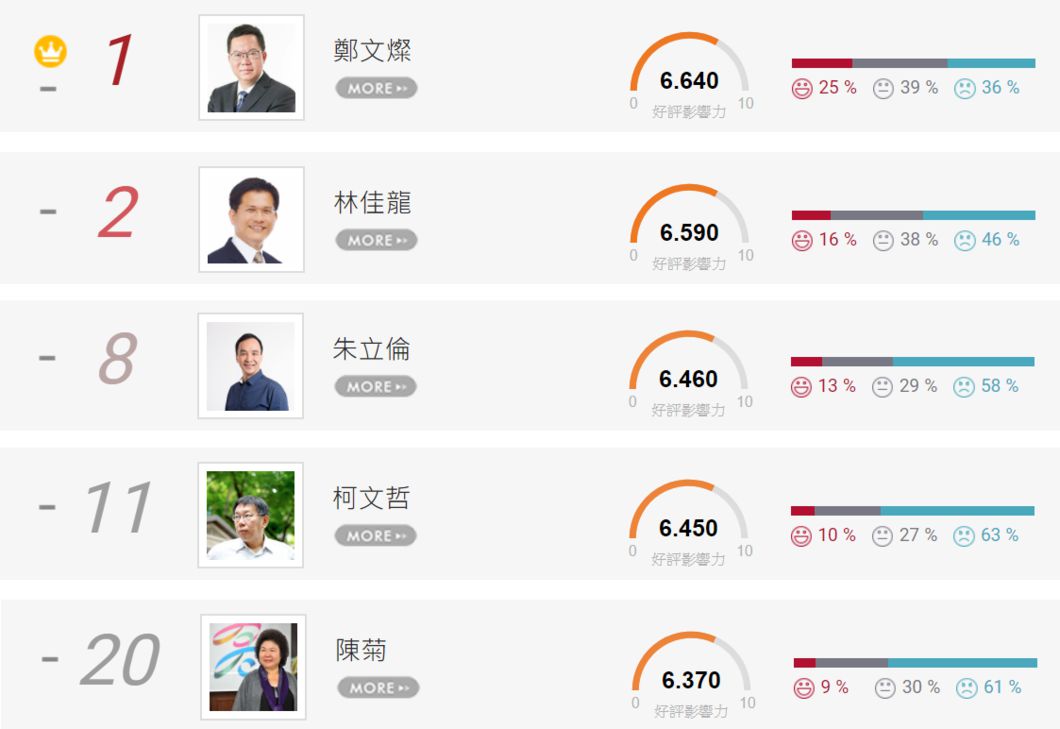Click the happy face icon beside 25 %
Viewport: 1060px width, 729px height.
pos(802,89)
